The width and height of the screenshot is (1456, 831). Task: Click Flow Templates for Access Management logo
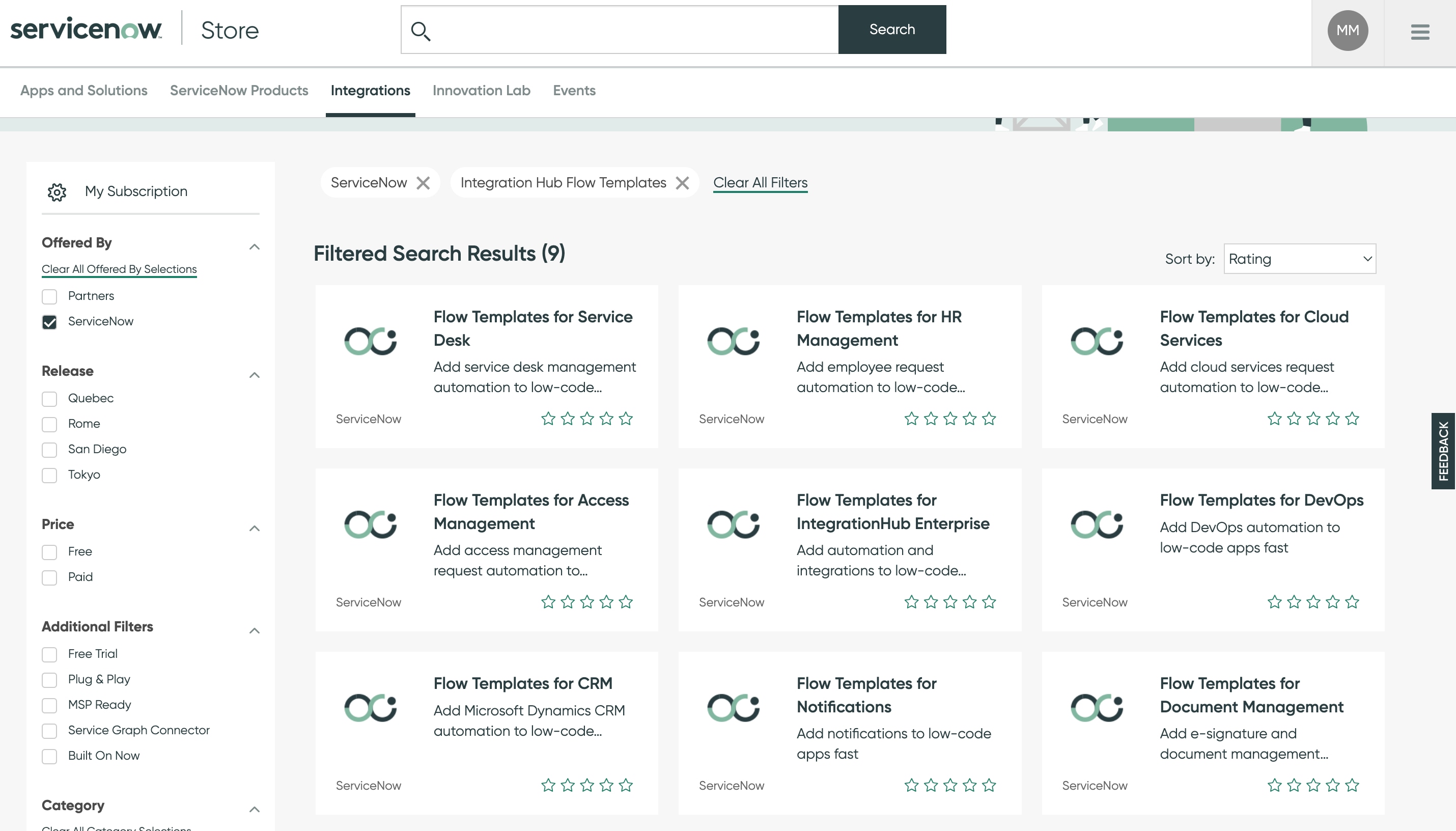coord(370,524)
